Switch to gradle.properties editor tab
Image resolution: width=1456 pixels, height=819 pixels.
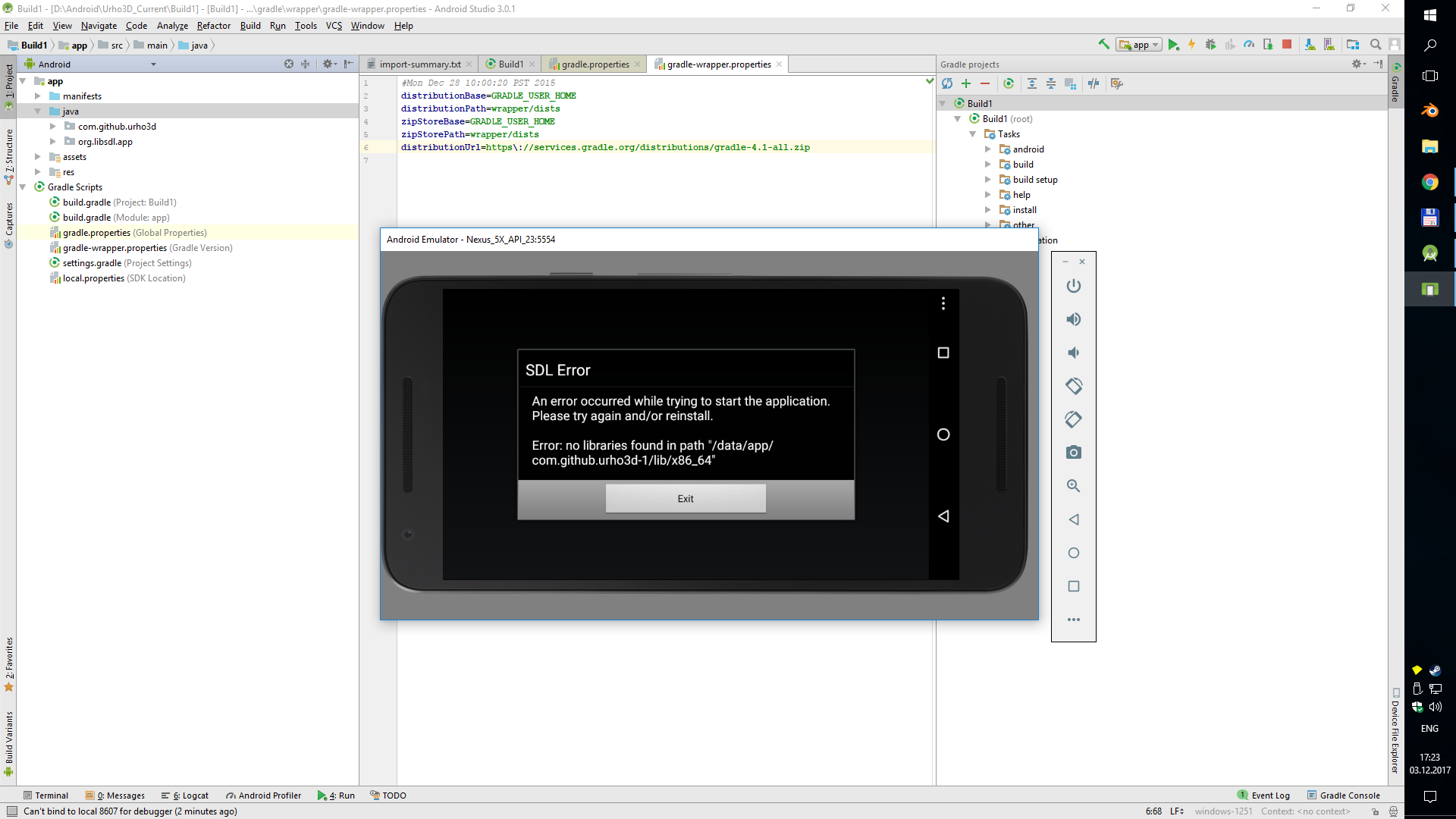pyautogui.click(x=595, y=64)
